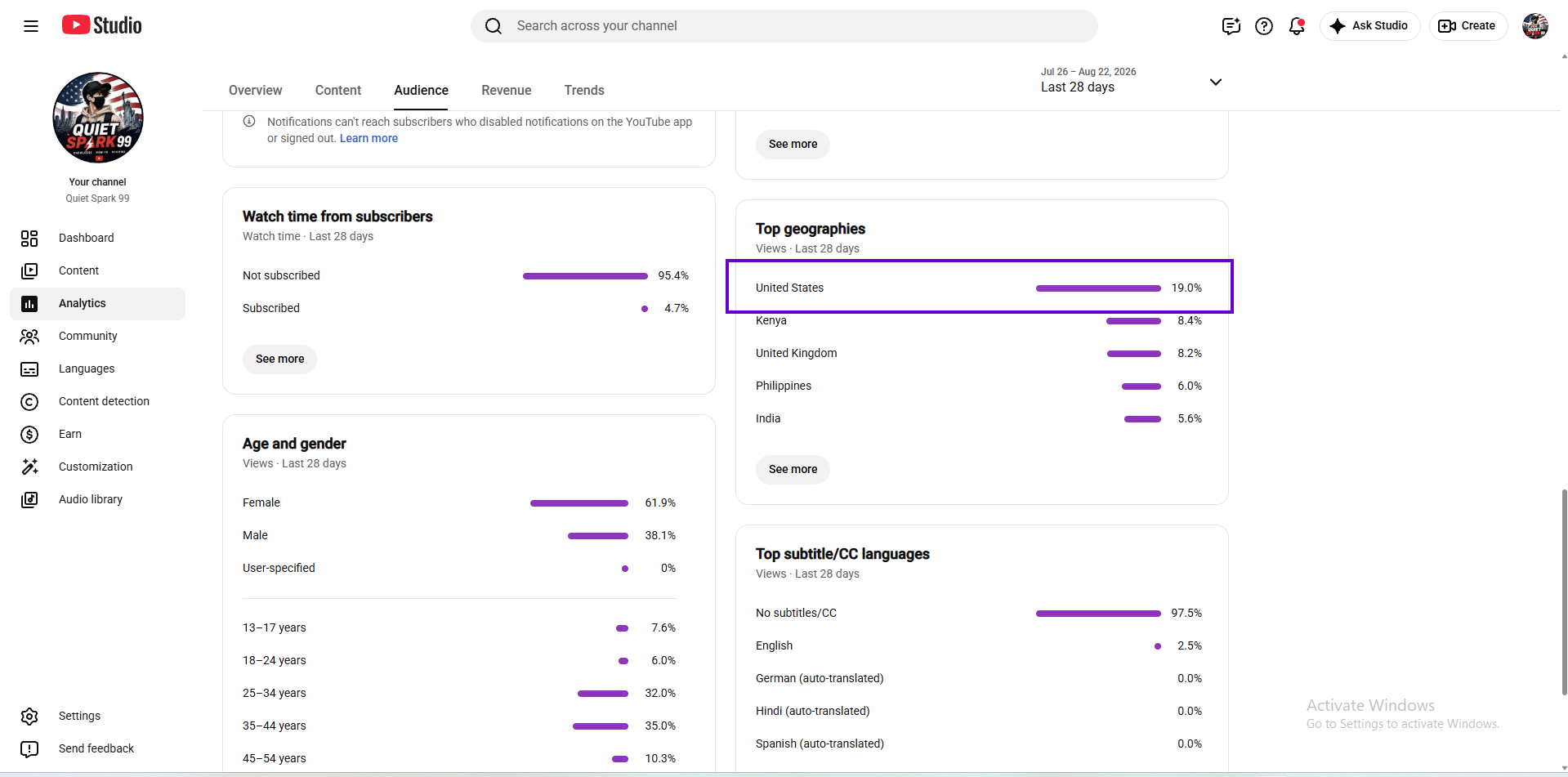Click the Female percentage bar

click(579, 503)
